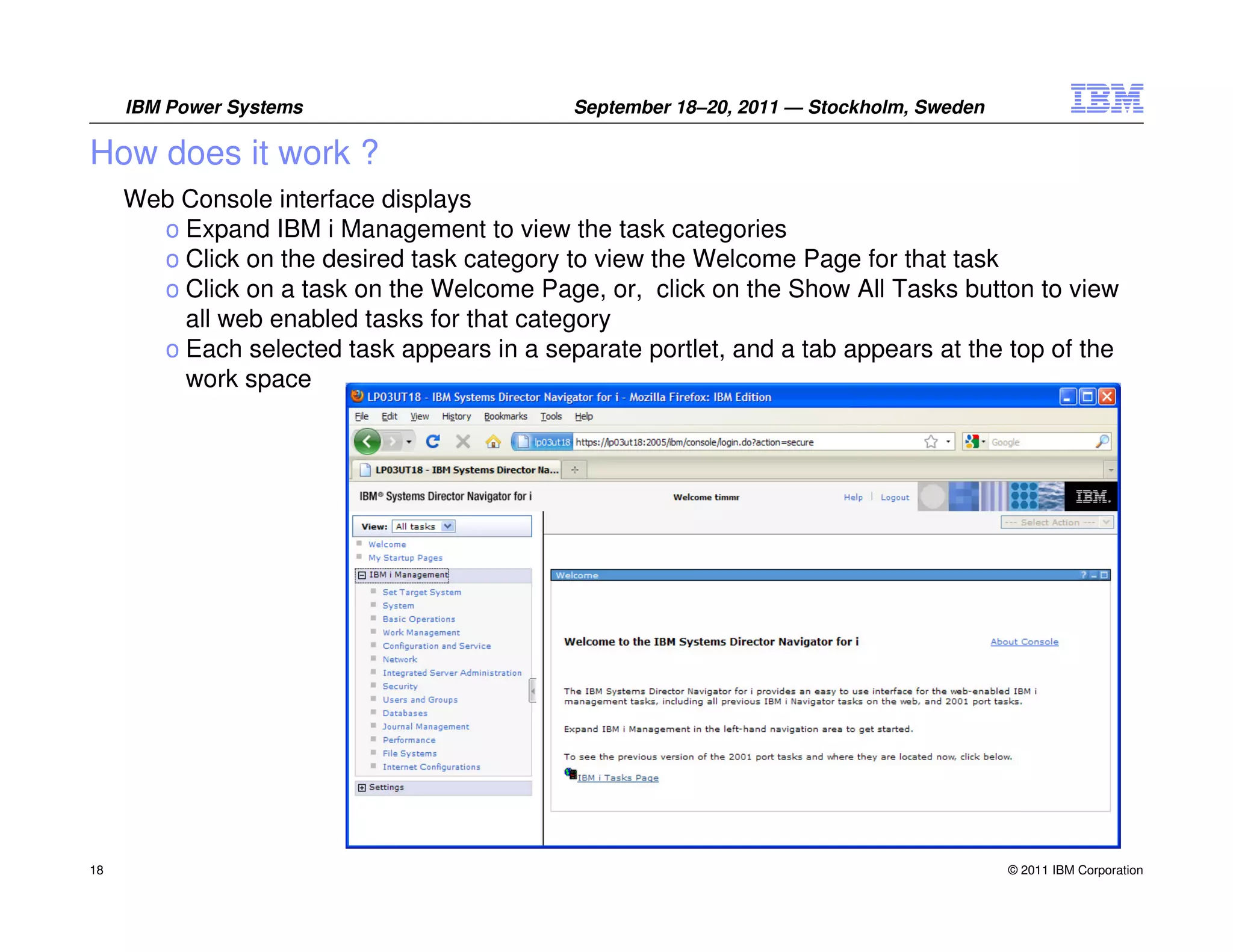Minimize the Firefox window
1233x952 pixels.
(1067, 397)
